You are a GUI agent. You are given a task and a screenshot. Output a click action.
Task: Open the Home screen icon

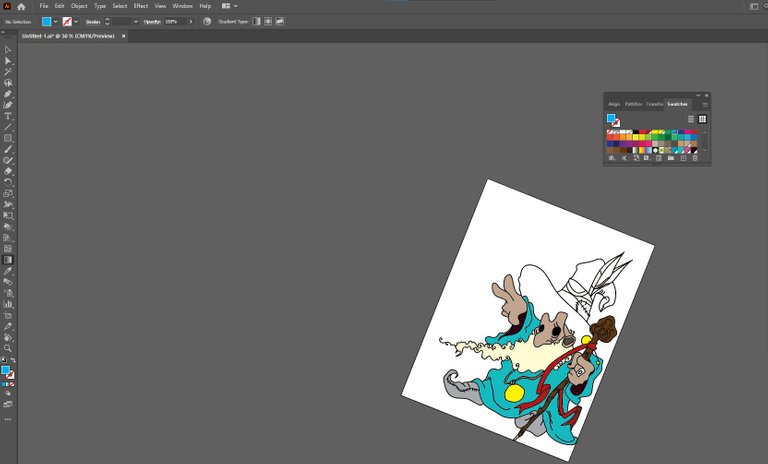21,6
